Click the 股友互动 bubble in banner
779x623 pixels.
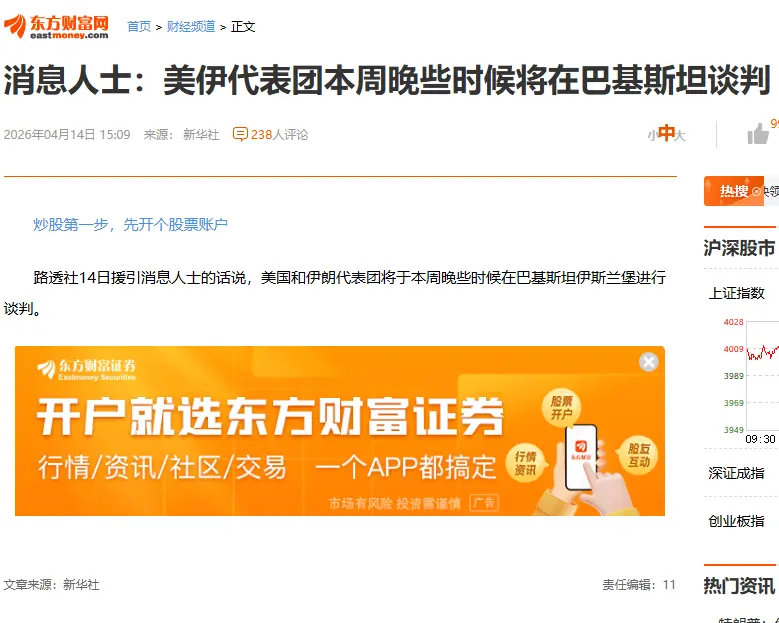tap(638, 455)
